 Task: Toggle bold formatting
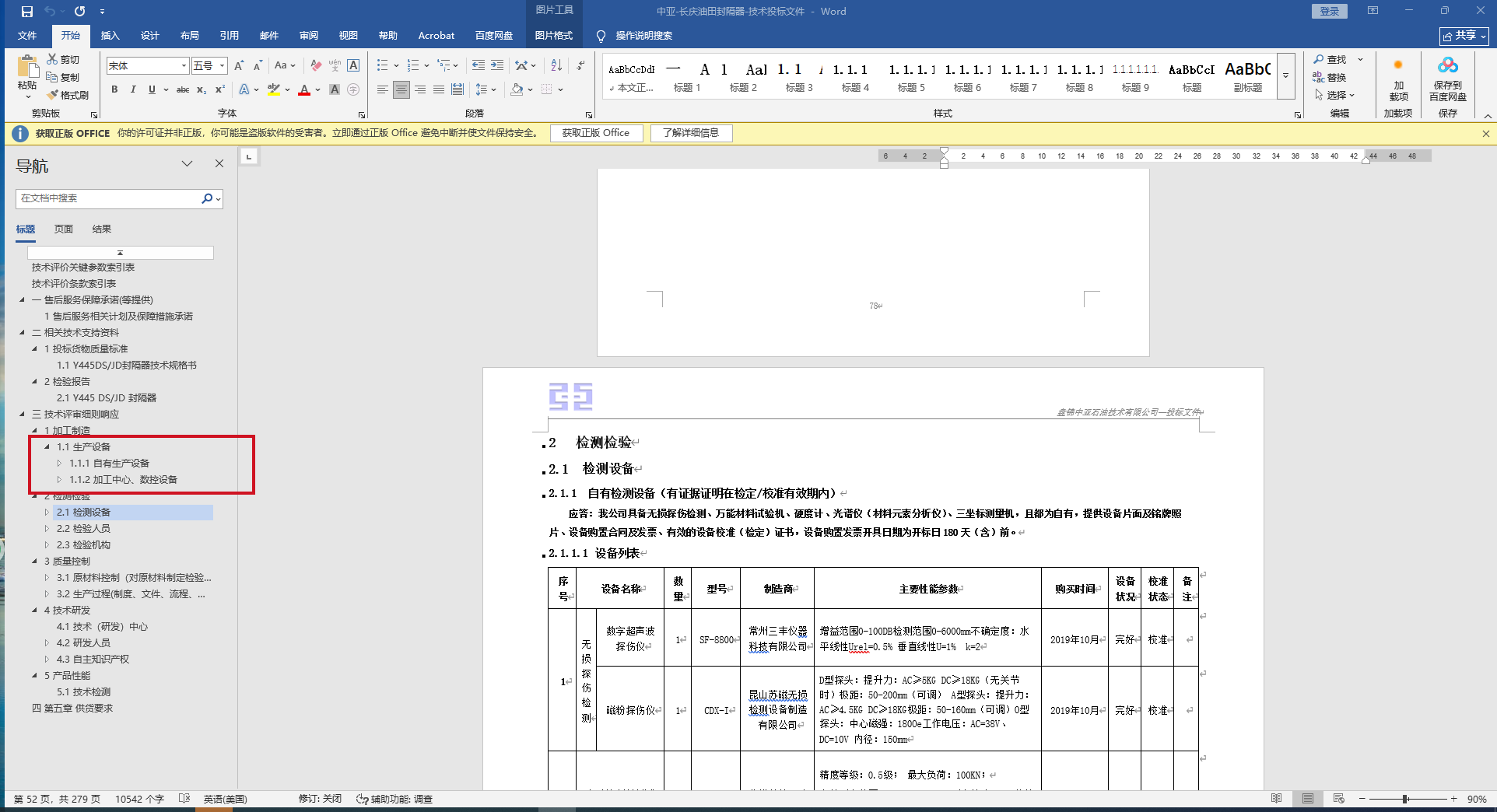pyautogui.click(x=114, y=90)
